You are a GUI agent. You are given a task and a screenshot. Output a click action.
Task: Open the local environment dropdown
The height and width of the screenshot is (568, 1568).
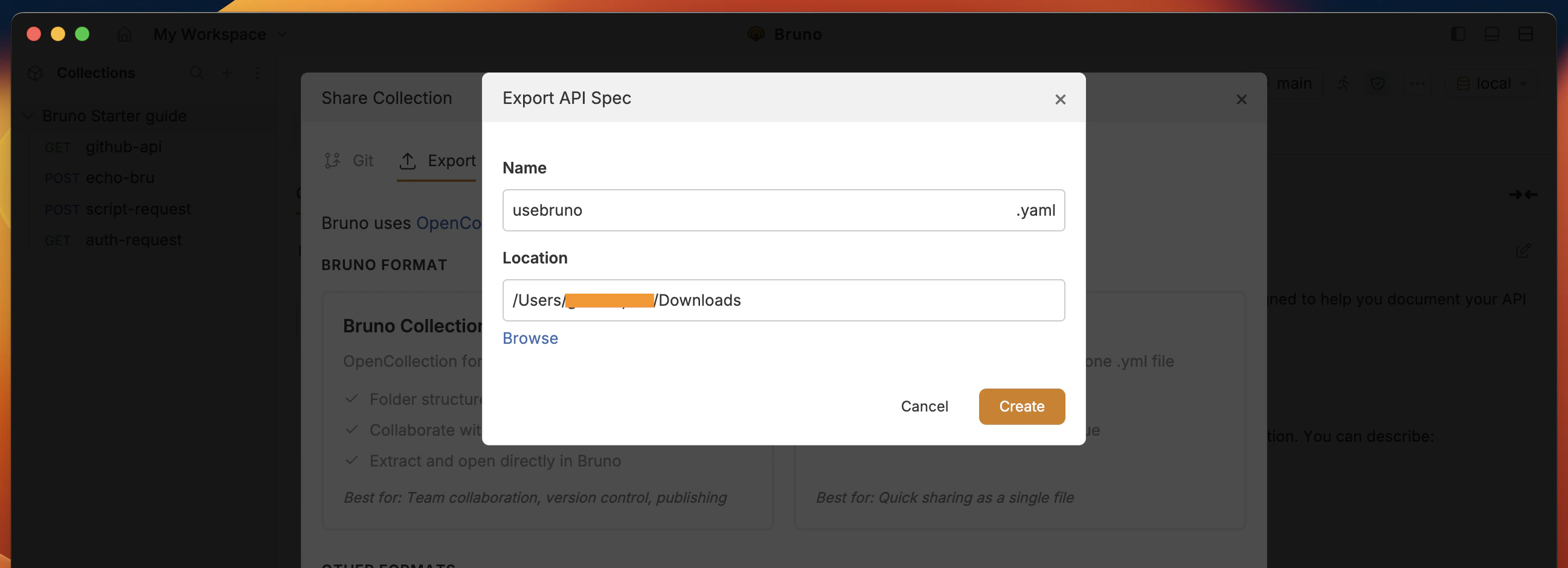pos(1491,83)
